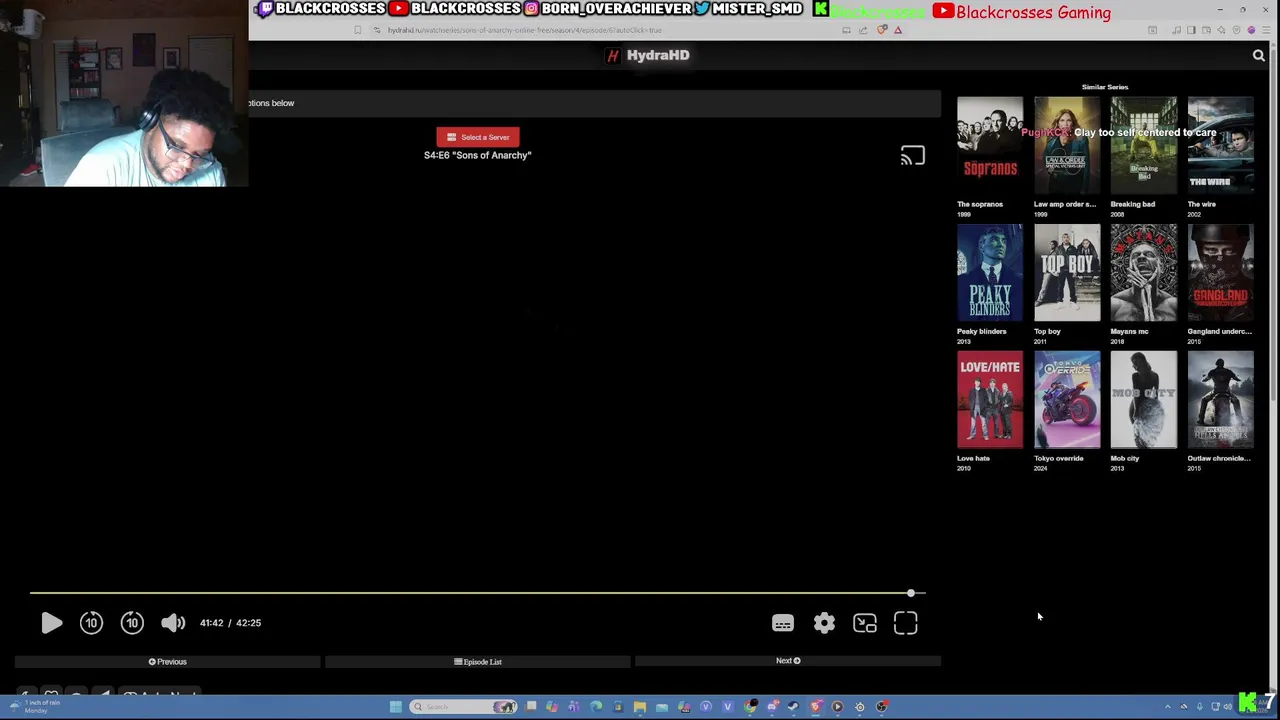1280x720 pixels.
Task: Expand the system tray hidden icons chevron
Action: coord(1167,707)
